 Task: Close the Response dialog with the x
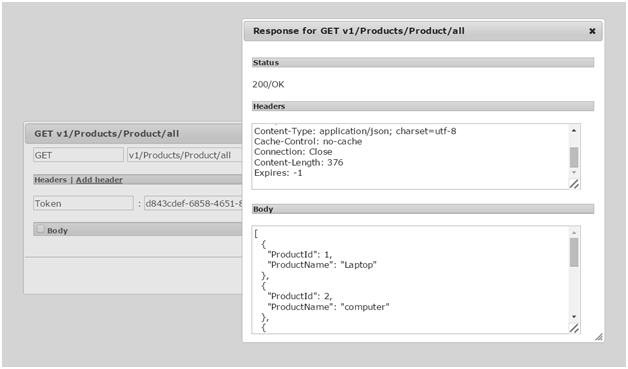[x=592, y=31]
